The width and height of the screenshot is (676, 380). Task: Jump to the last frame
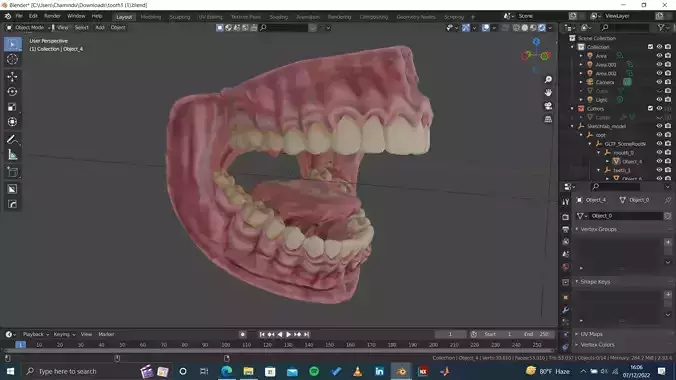(x=307, y=334)
